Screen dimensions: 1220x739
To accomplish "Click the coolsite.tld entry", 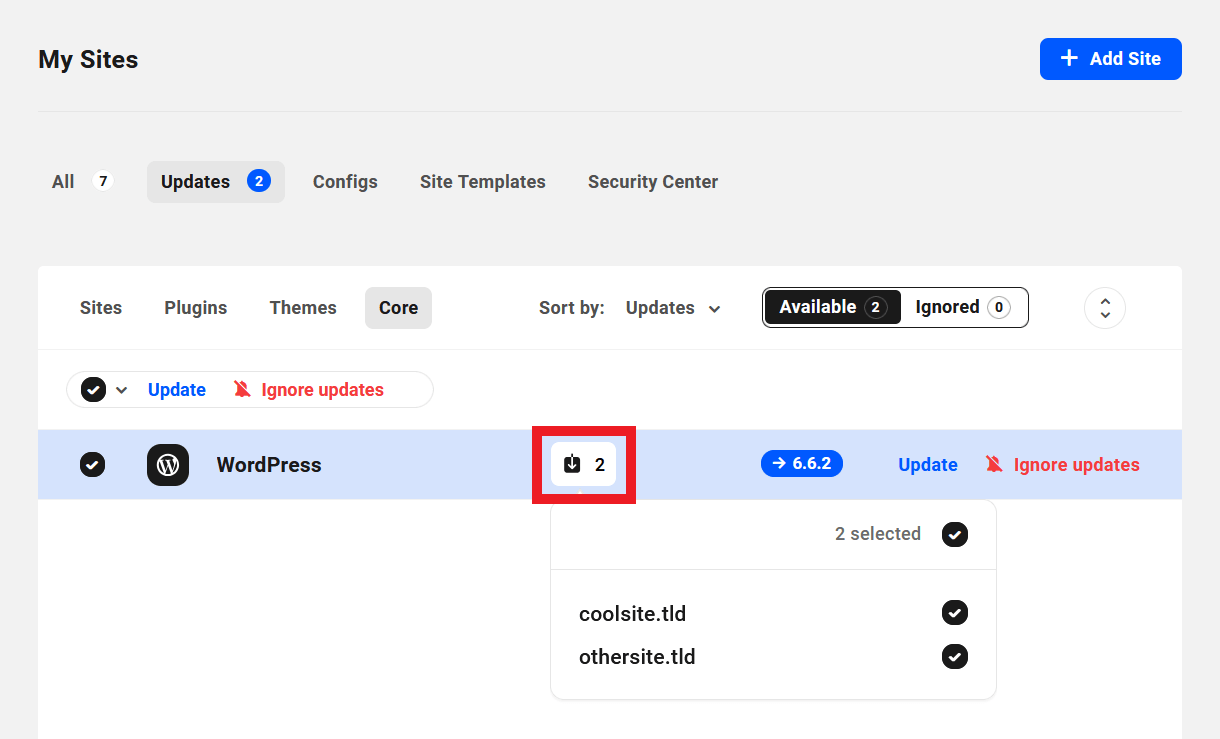I will pos(632,613).
